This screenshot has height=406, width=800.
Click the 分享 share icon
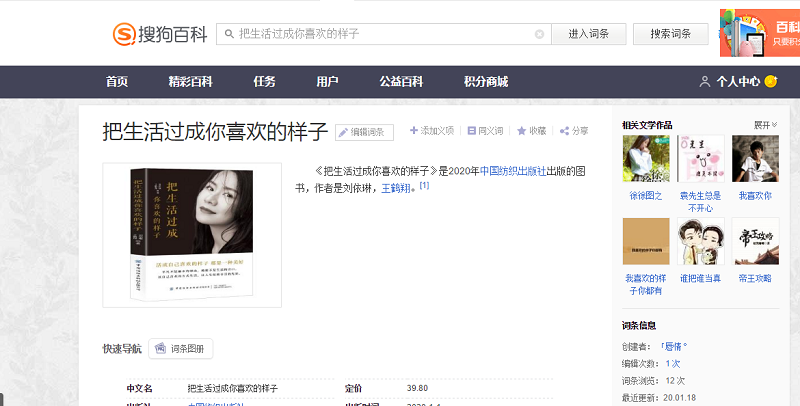point(564,131)
